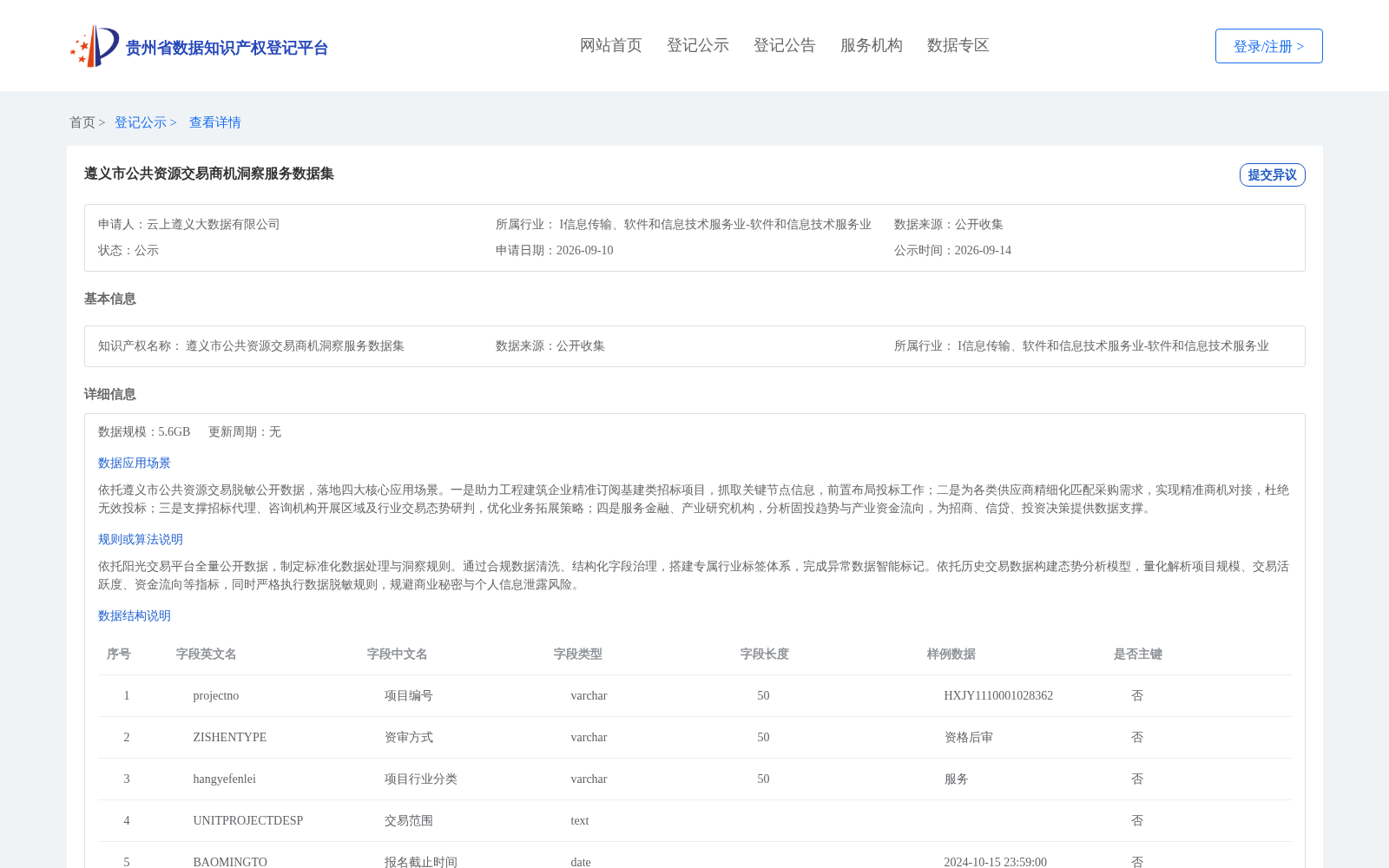1389x868 pixels.
Task: Click the 是否主键 column header
Action: coord(1138,654)
